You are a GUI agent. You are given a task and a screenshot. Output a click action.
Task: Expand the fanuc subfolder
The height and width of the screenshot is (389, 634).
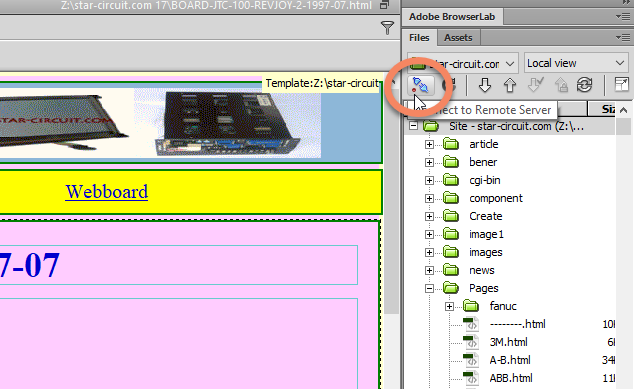pyautogui.click(x=449, y=307)
